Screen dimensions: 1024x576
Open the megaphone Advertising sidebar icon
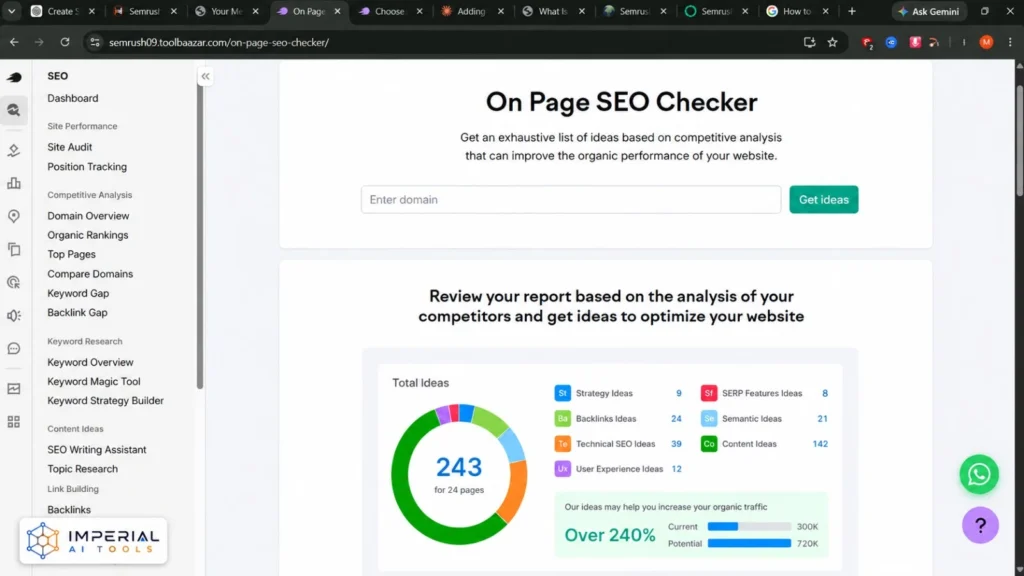coord(14,315)
